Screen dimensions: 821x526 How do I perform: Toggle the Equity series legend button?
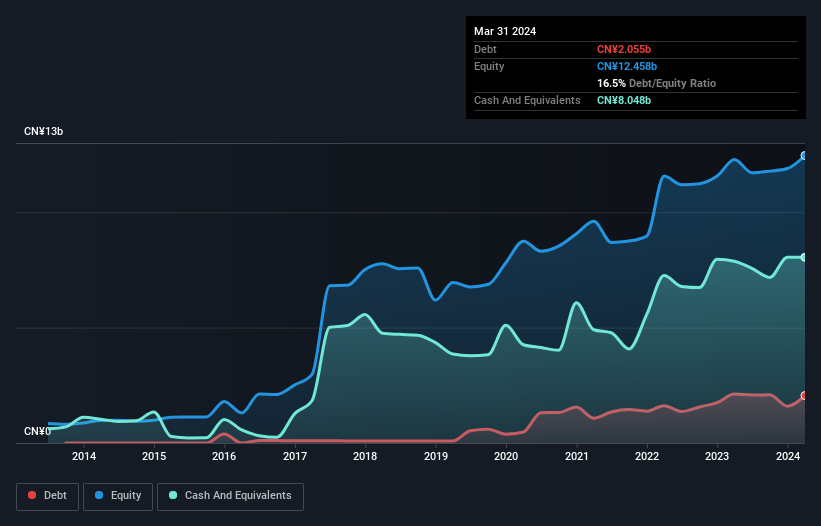118,496
